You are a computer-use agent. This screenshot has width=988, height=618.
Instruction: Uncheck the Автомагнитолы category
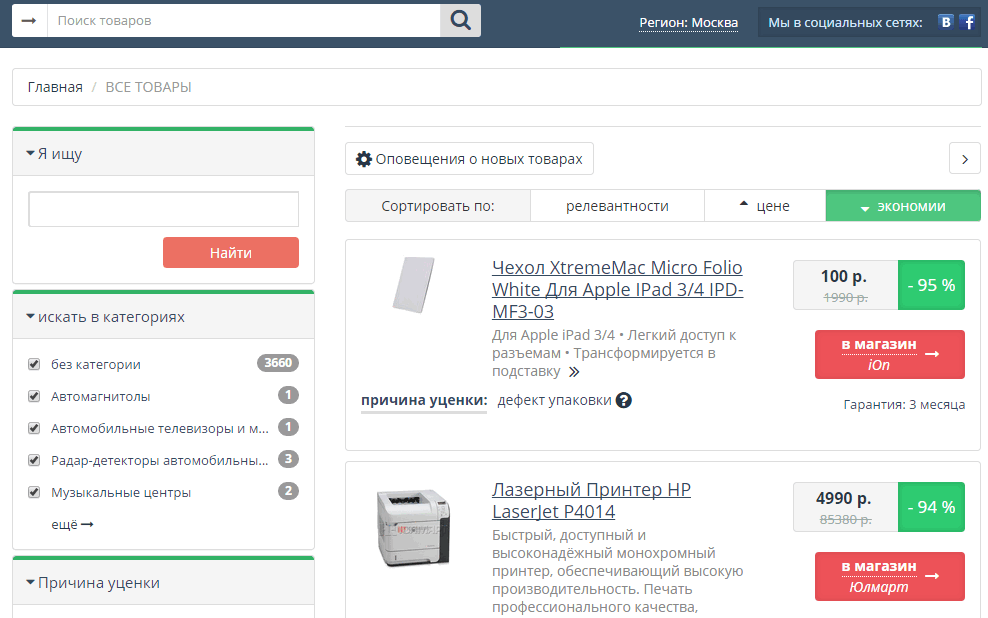tap(34, 396)
